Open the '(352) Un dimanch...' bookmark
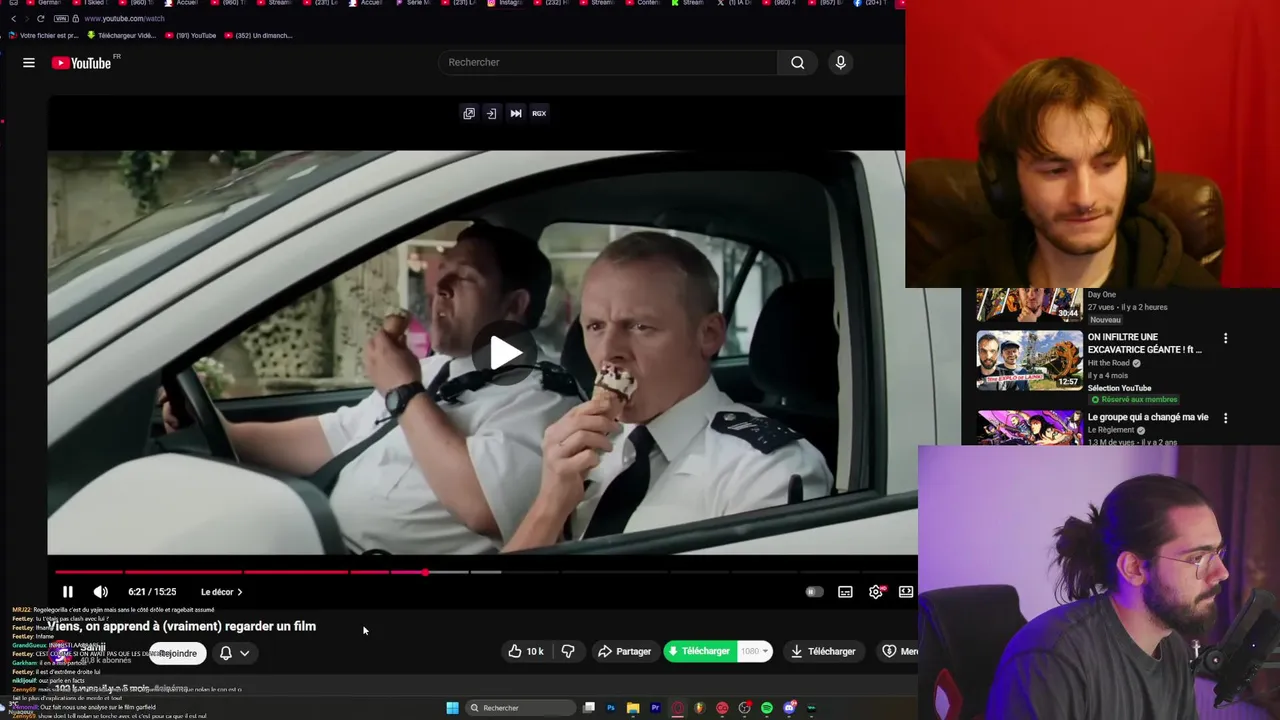This screenshot has width=1280, height=720. (259, 35)
